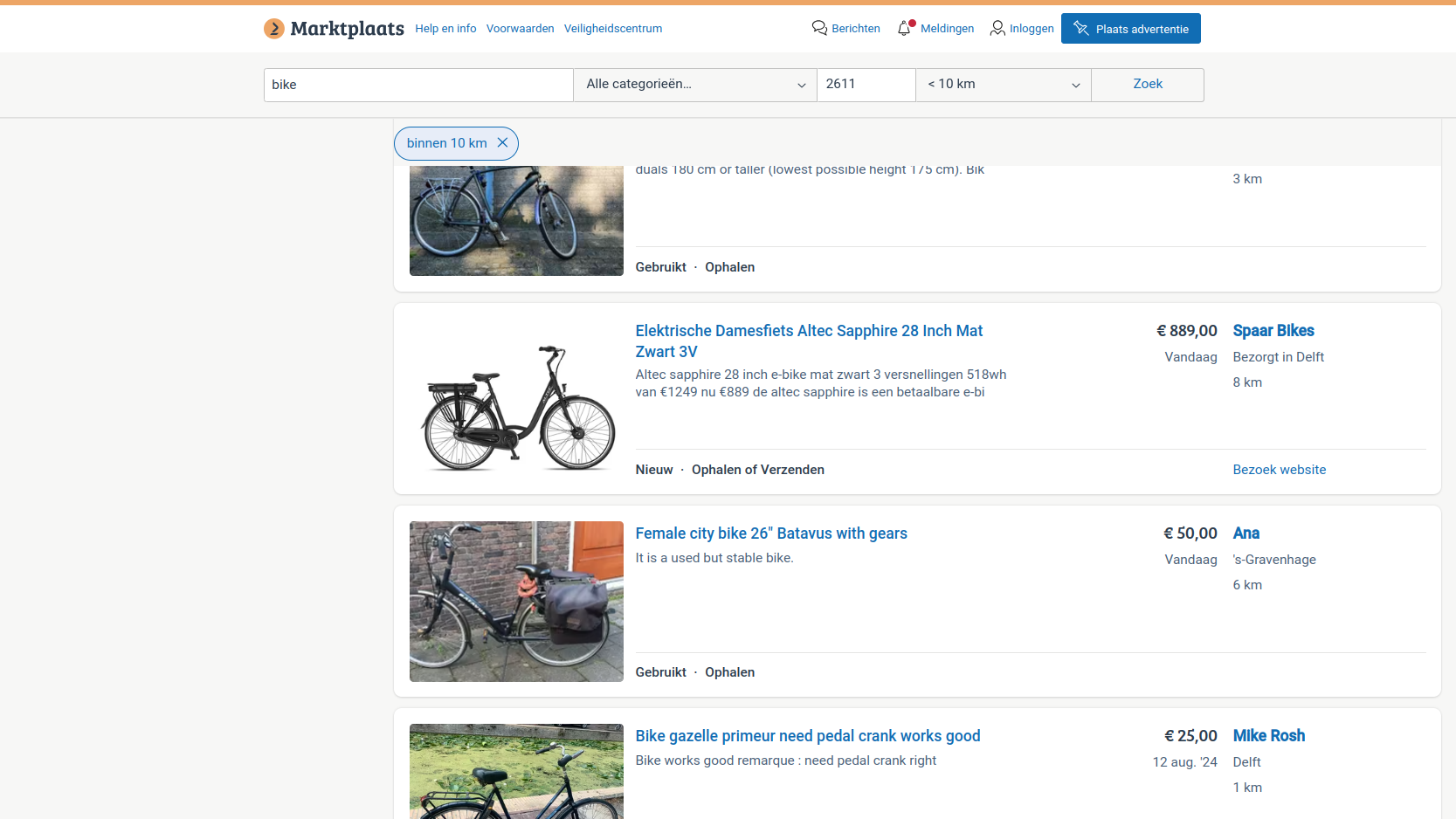Click the Berichten text link
Viewport: 1456px width, 819px height.
coord(856,29)
